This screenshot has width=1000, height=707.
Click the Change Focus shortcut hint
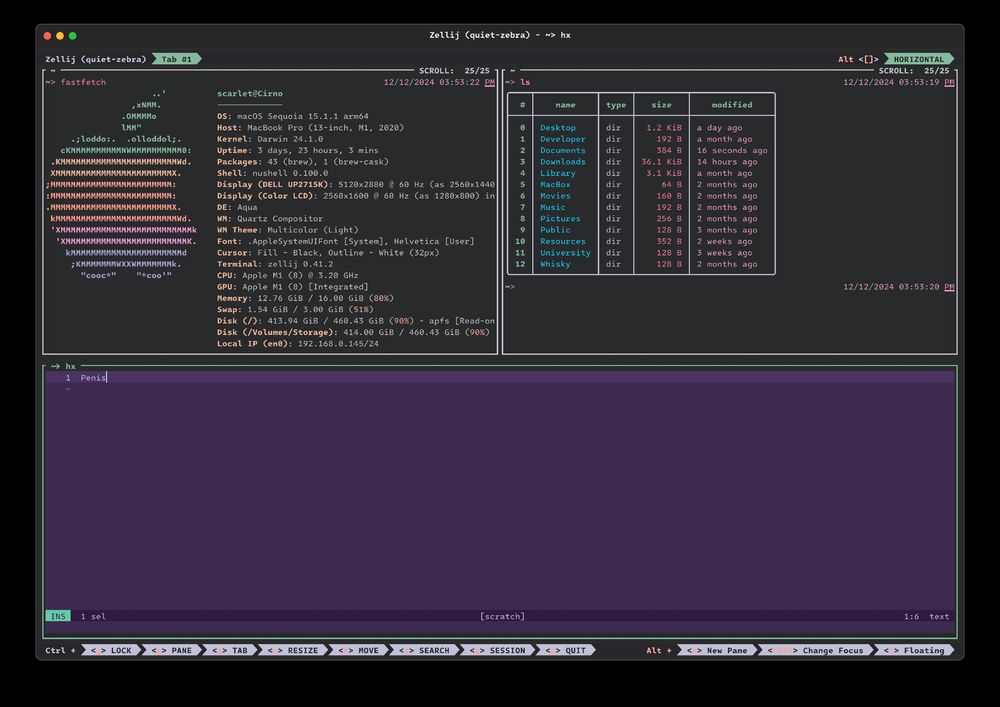815,650
